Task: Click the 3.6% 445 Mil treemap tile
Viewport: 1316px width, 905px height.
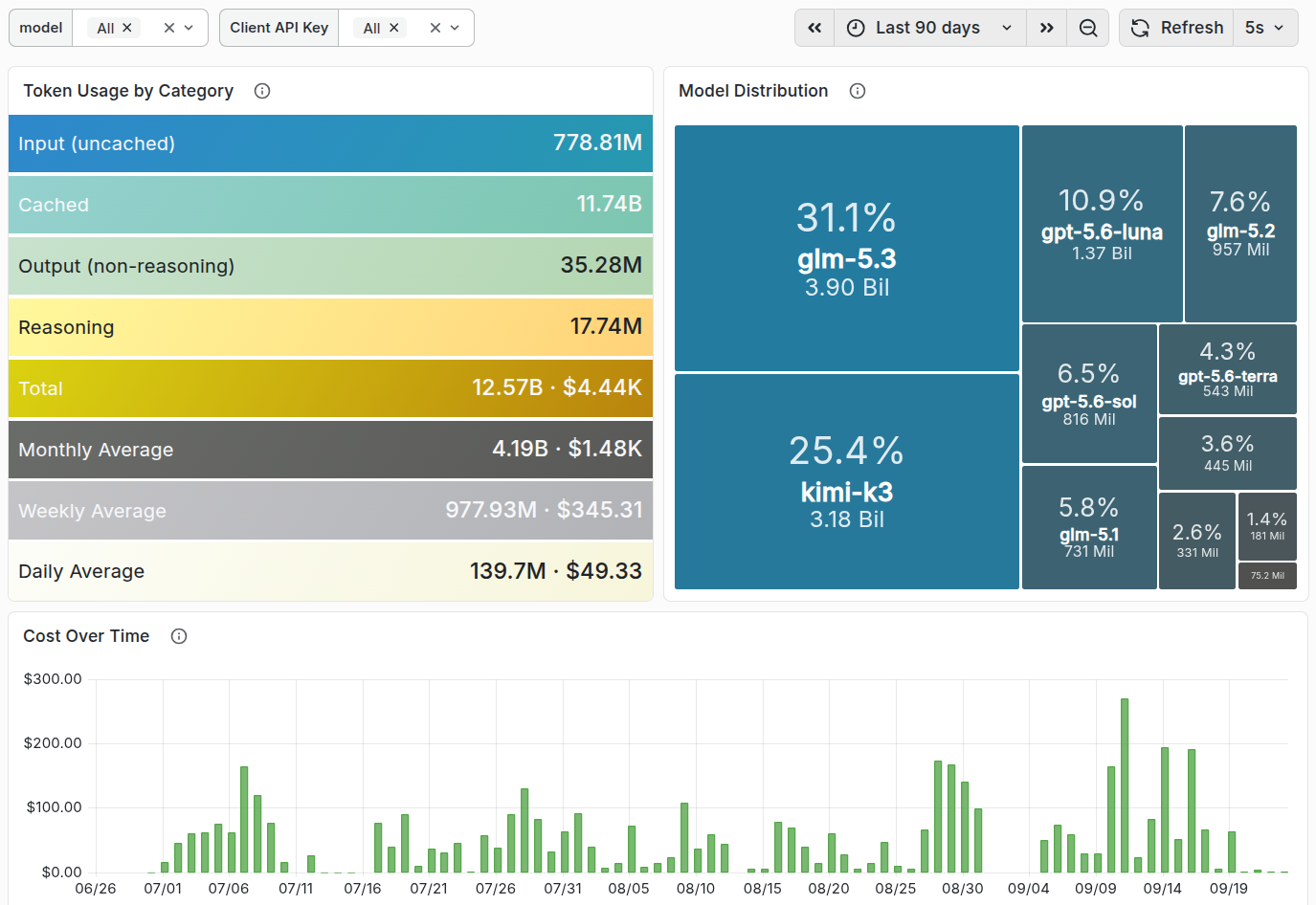Action: click(x=1228, y=453)
